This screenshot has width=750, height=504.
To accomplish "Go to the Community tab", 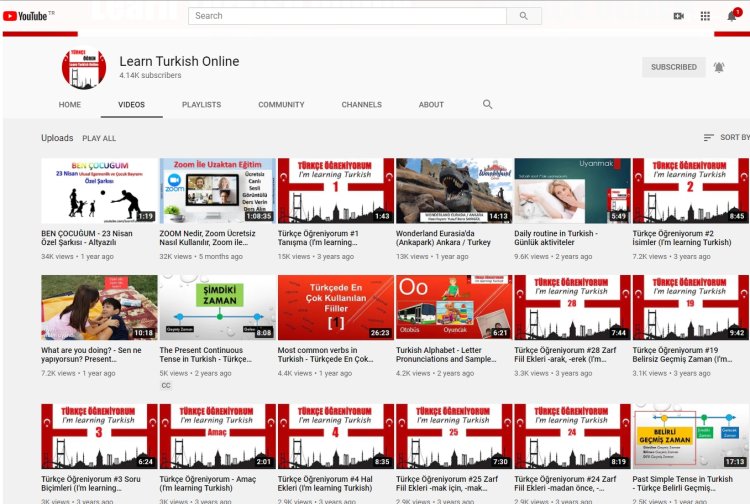I will click(x=281, y=104).
